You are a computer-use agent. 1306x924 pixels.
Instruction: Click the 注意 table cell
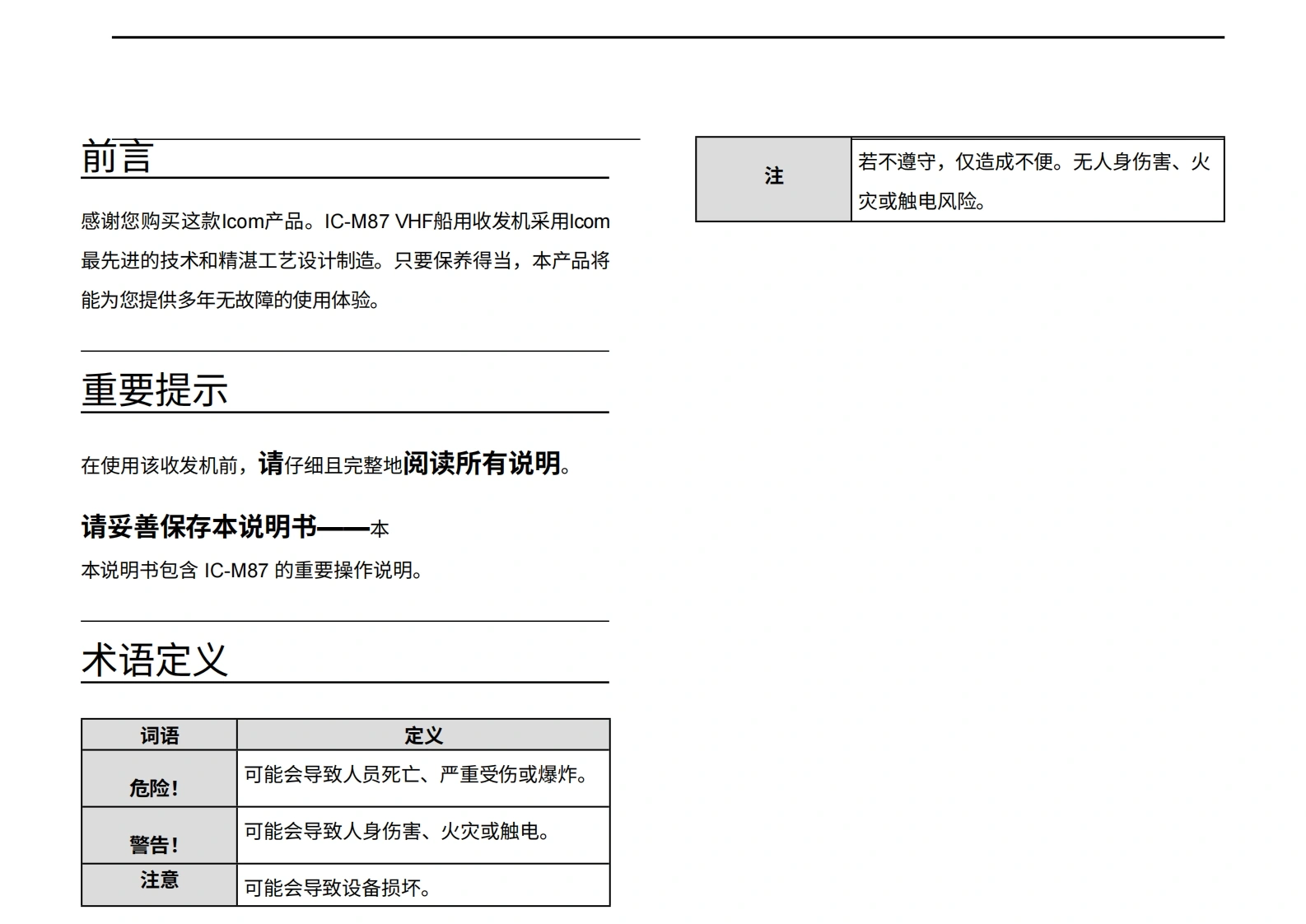(x=159, y=880)
